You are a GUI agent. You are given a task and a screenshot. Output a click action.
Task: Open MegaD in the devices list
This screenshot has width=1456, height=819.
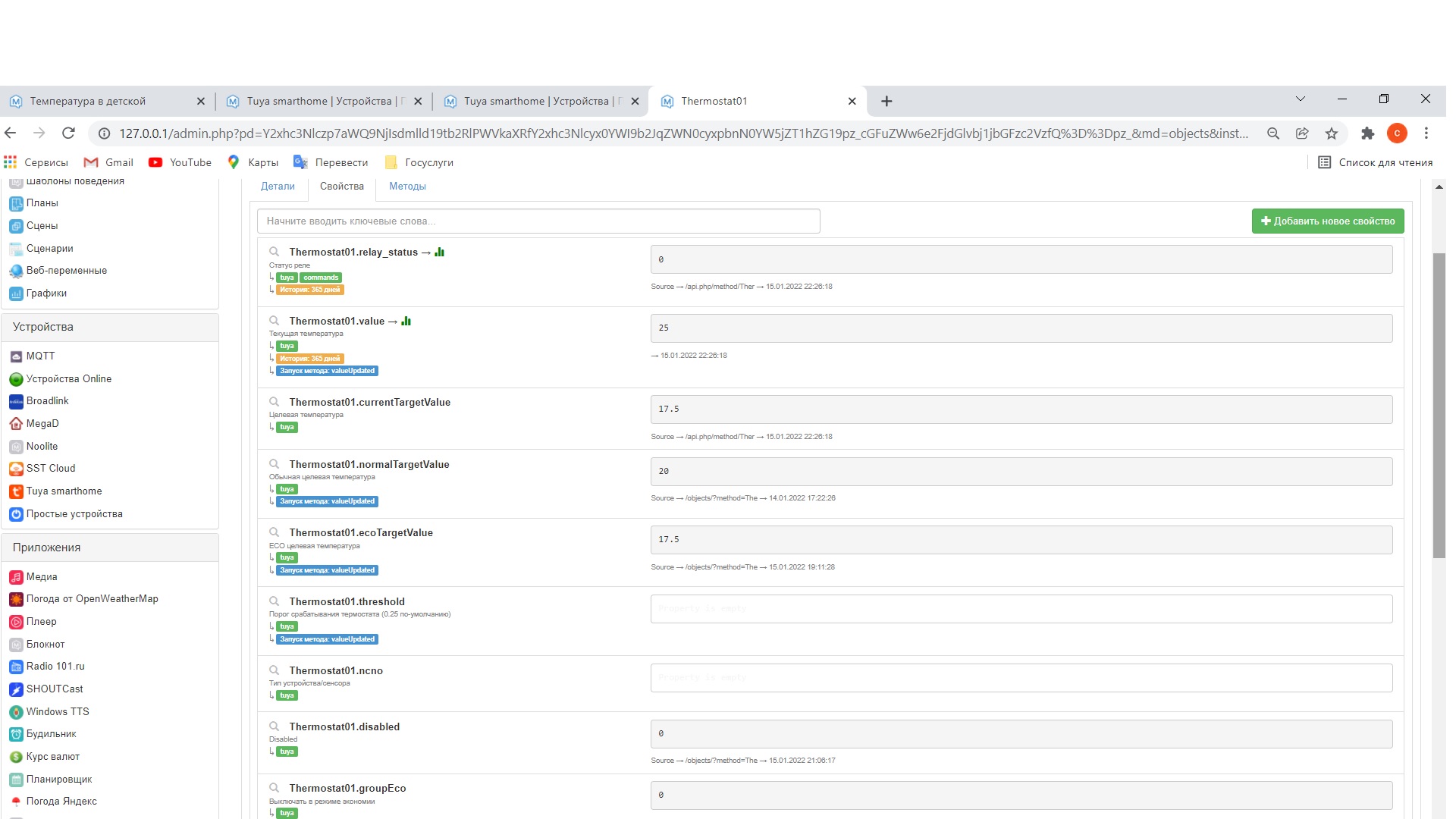(x=42, y=424)
